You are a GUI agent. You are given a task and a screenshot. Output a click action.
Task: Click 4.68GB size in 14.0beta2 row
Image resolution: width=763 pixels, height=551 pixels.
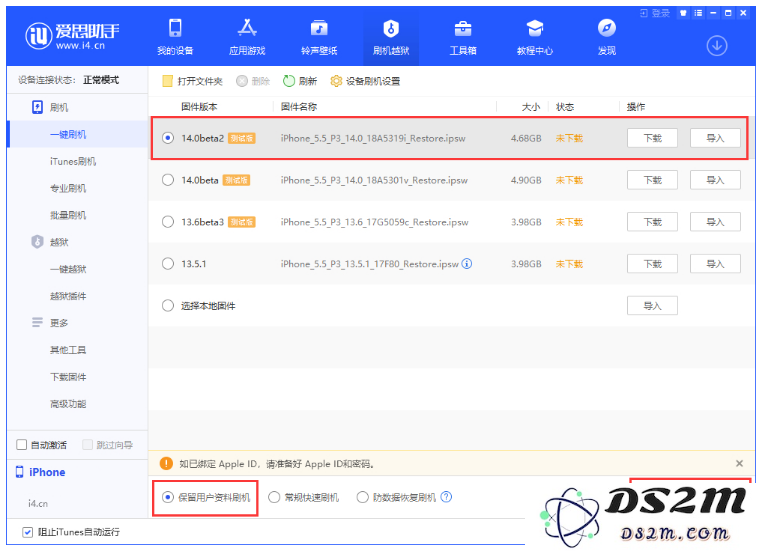click(526, 138)
